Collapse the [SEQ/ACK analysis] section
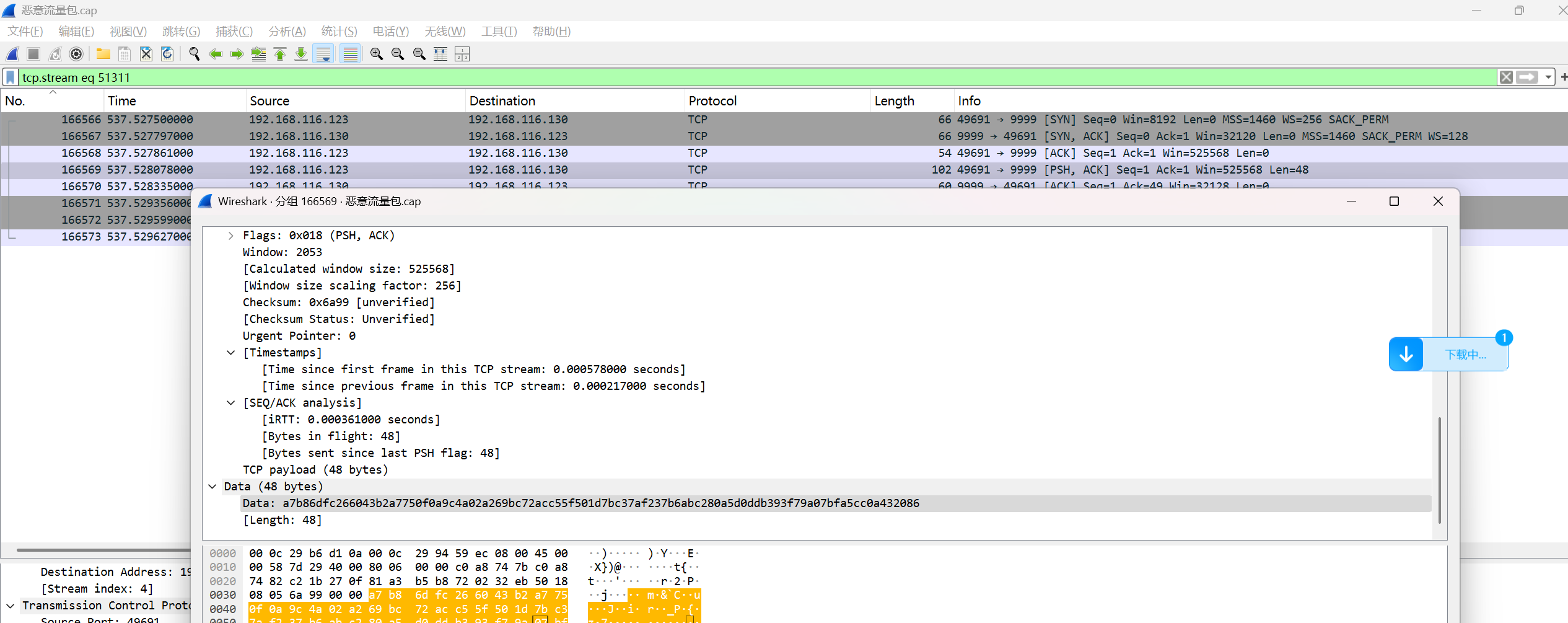The width and height of the screenshot is (1568, 623). click(x=230, y=403)
